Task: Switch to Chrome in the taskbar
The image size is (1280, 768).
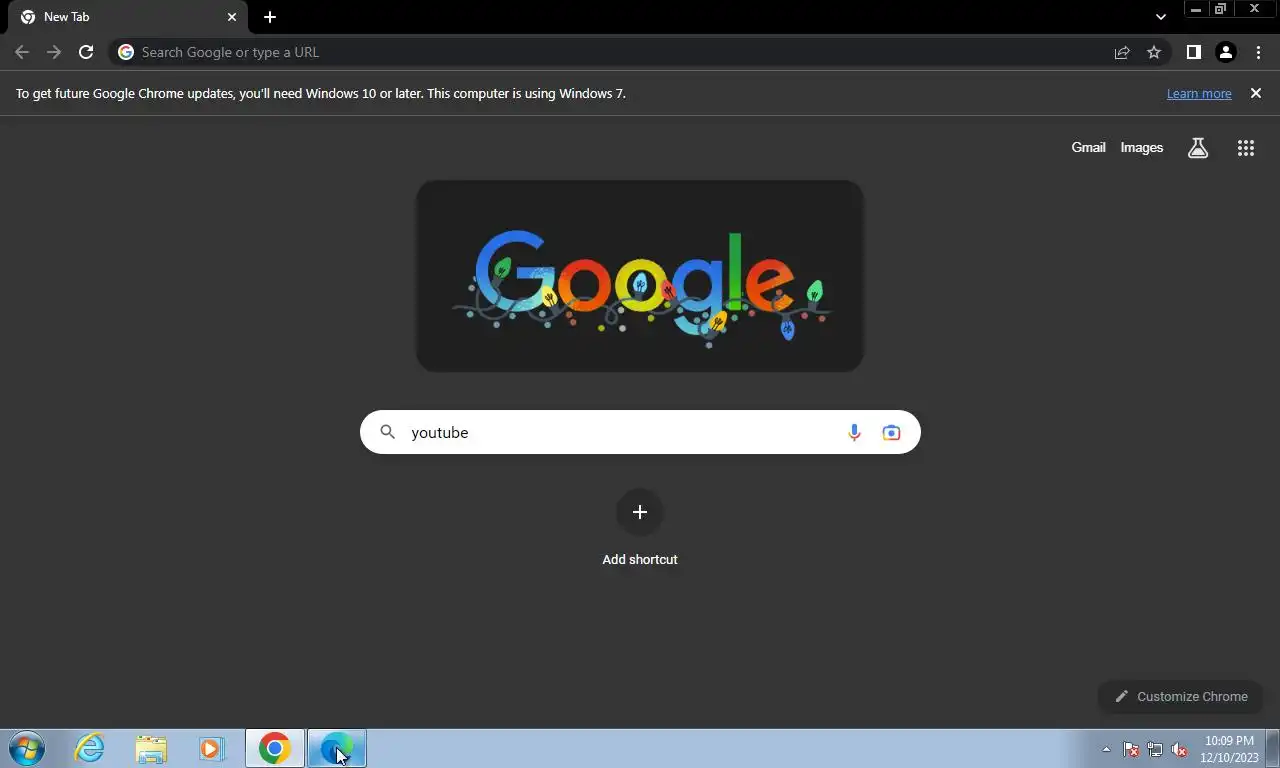Action: 275,748
